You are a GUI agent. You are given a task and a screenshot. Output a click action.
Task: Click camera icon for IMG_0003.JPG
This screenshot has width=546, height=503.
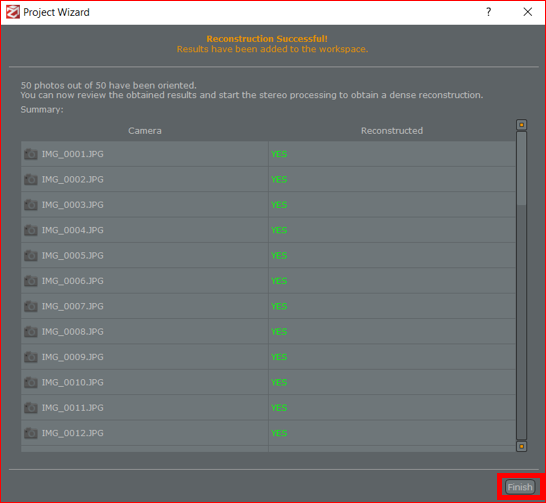[31, 205]
